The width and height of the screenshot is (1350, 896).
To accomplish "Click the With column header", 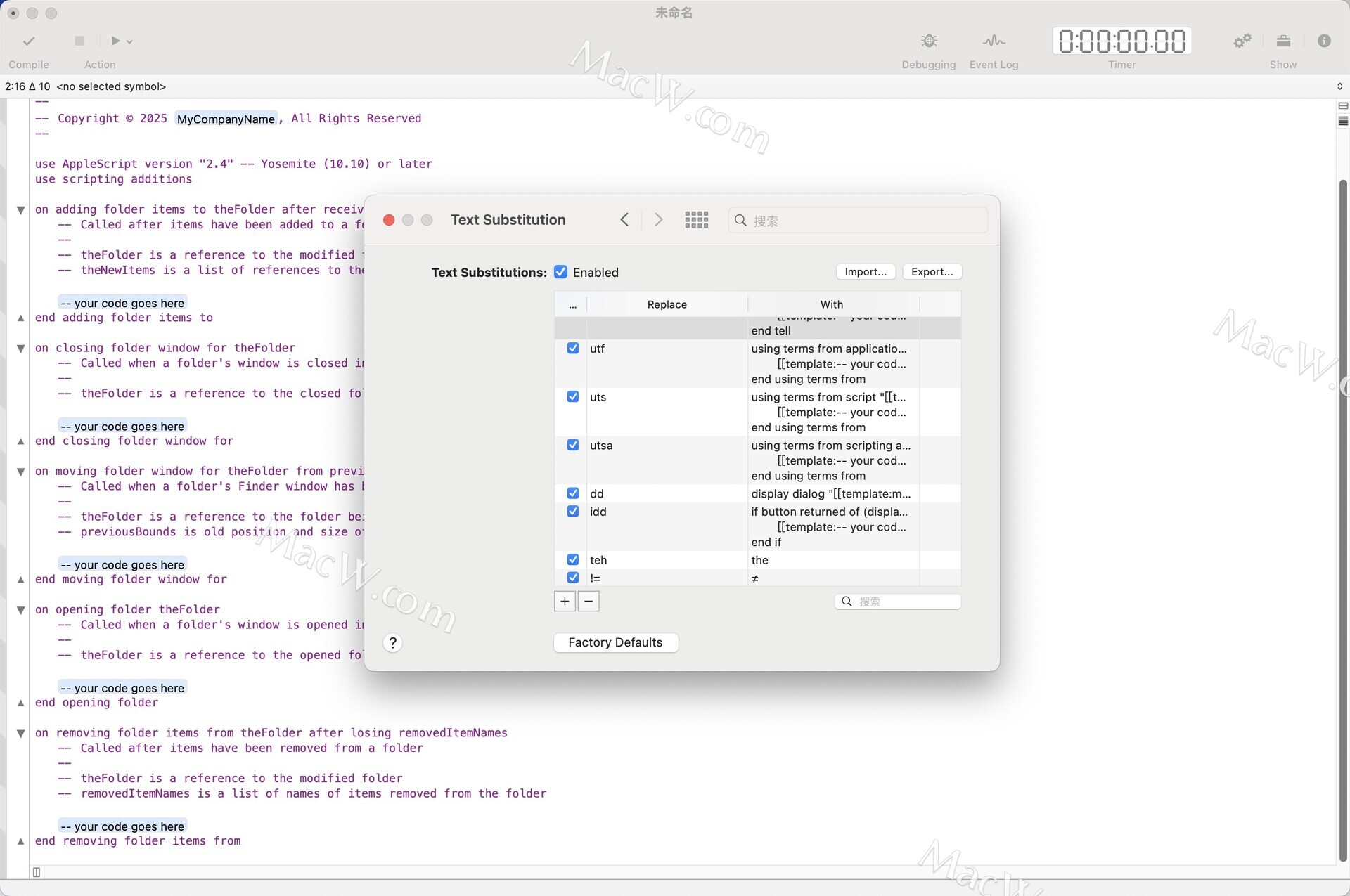I will 832,304.
